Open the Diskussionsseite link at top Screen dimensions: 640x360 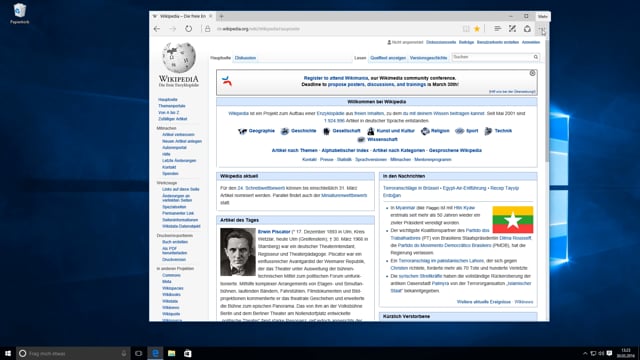coord(441,42)
